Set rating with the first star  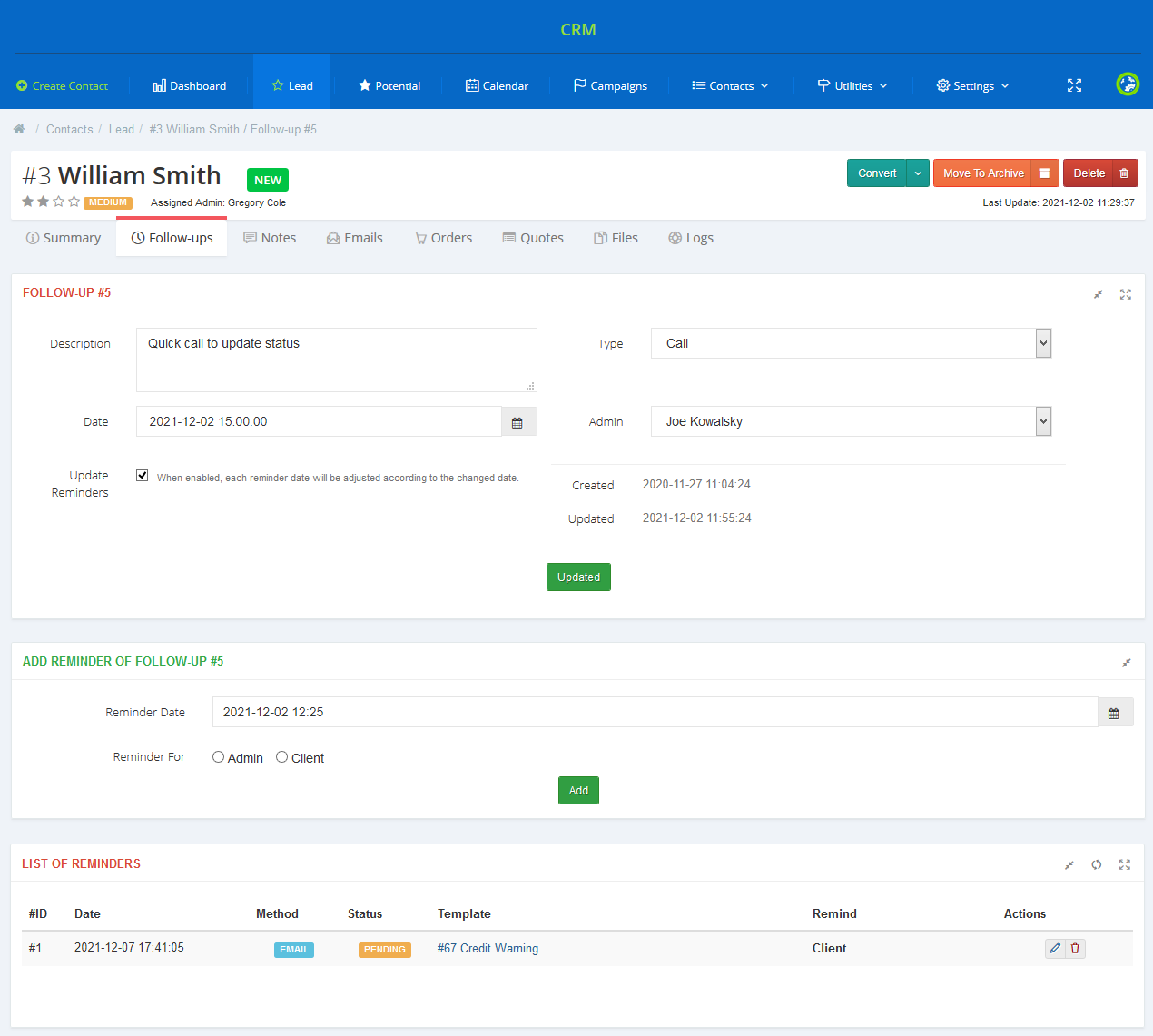click(x=28, y=202)
